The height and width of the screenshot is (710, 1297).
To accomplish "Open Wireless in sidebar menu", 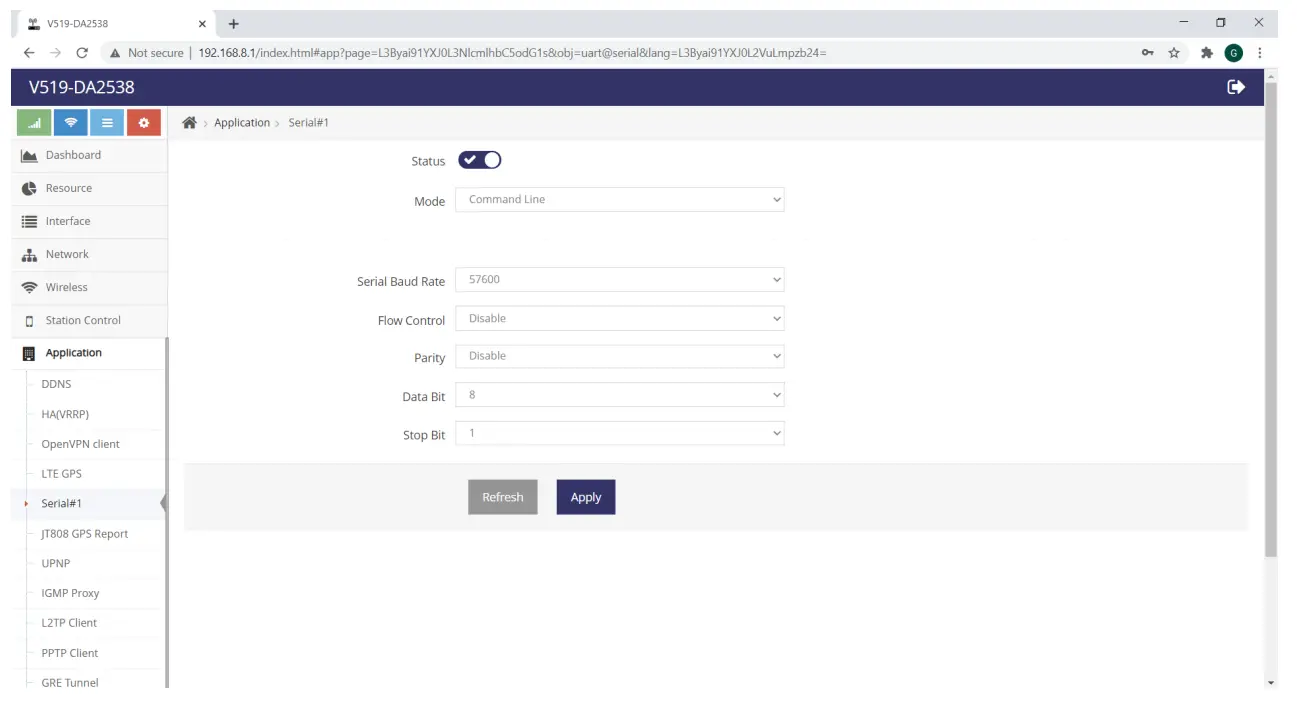I will (x=89, y=287).
